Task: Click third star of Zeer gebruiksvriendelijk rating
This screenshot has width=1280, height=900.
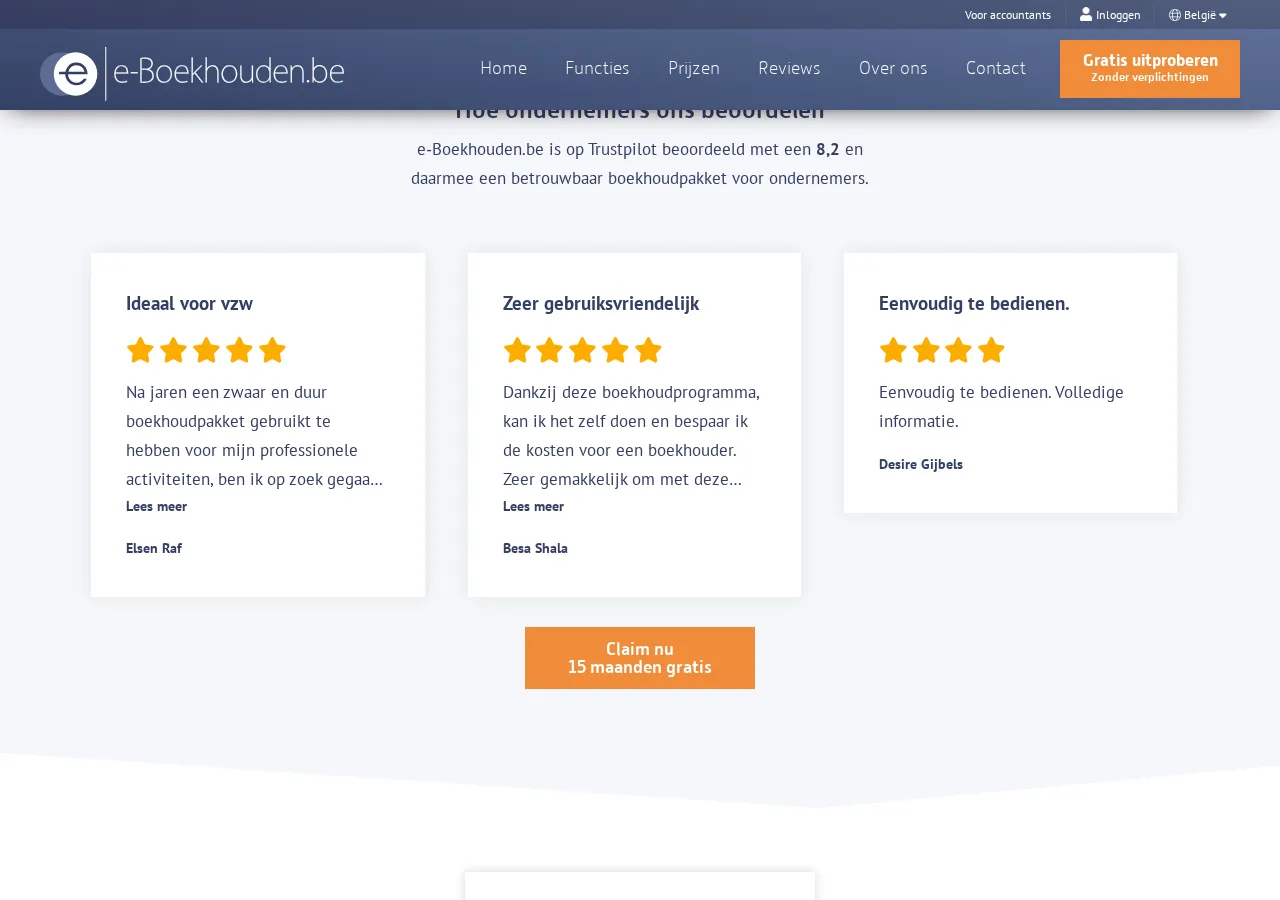Action: 582,350
